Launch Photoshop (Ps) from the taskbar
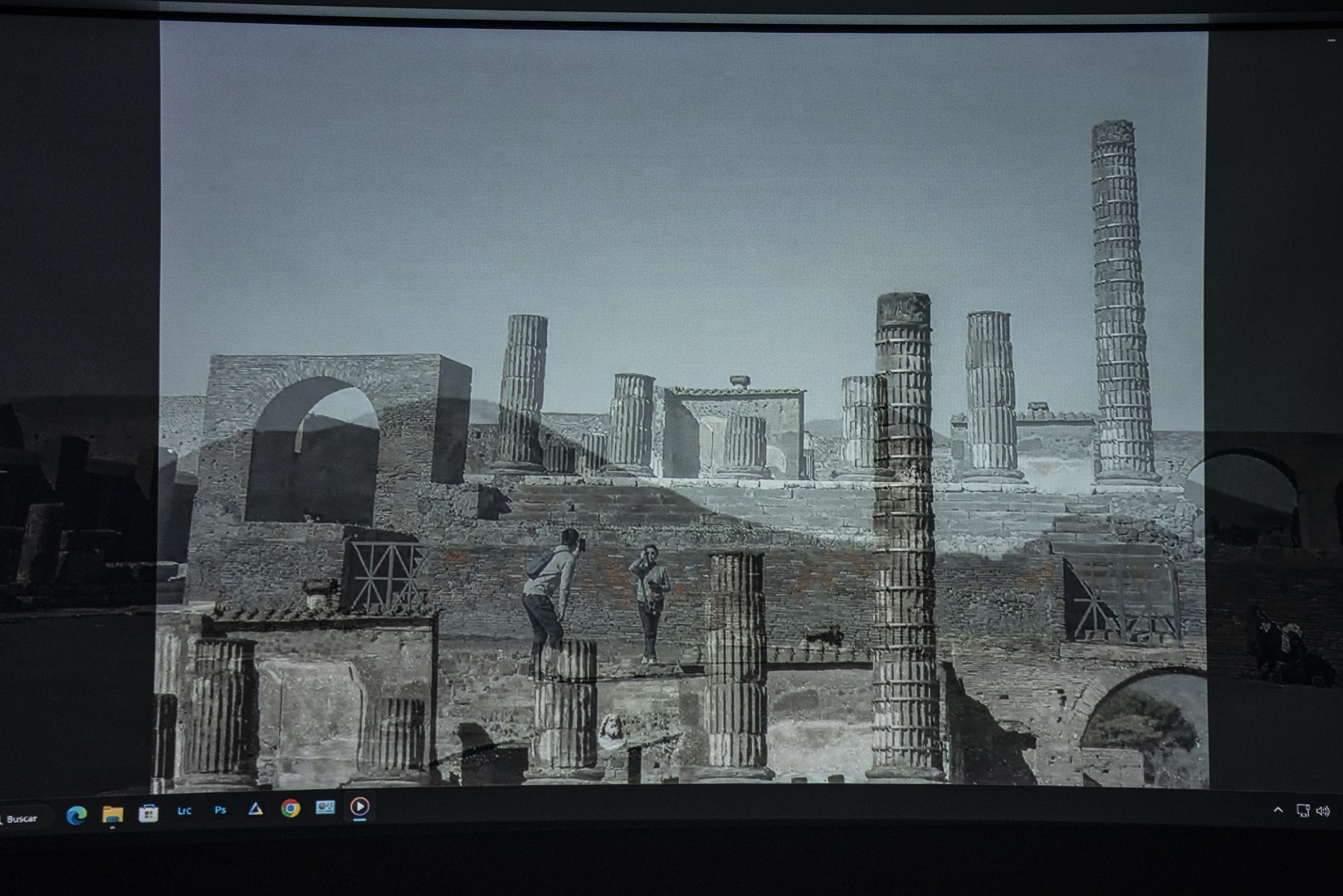Image resolution: width=1343 pixels, height=896 pixels. (220, 810)
